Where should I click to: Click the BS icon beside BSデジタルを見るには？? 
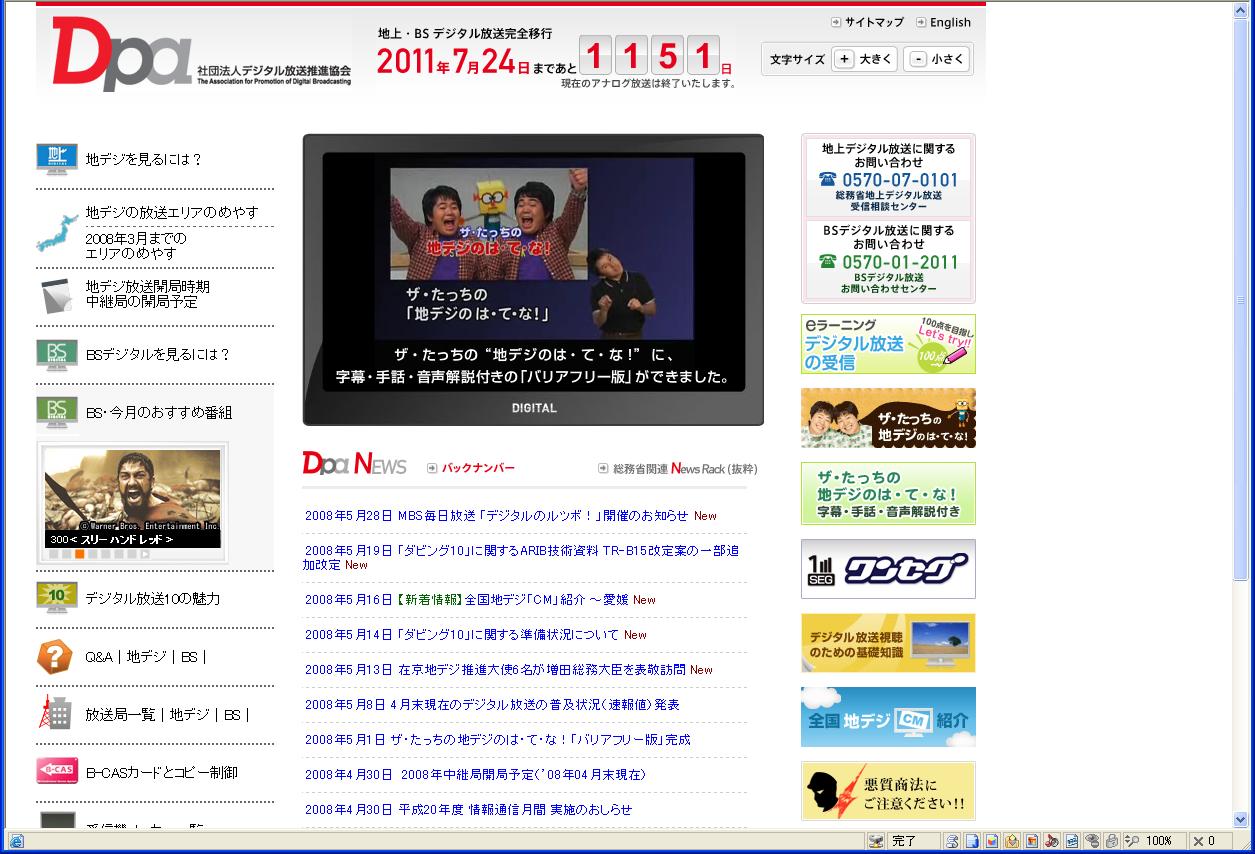(x=57, y=355)
